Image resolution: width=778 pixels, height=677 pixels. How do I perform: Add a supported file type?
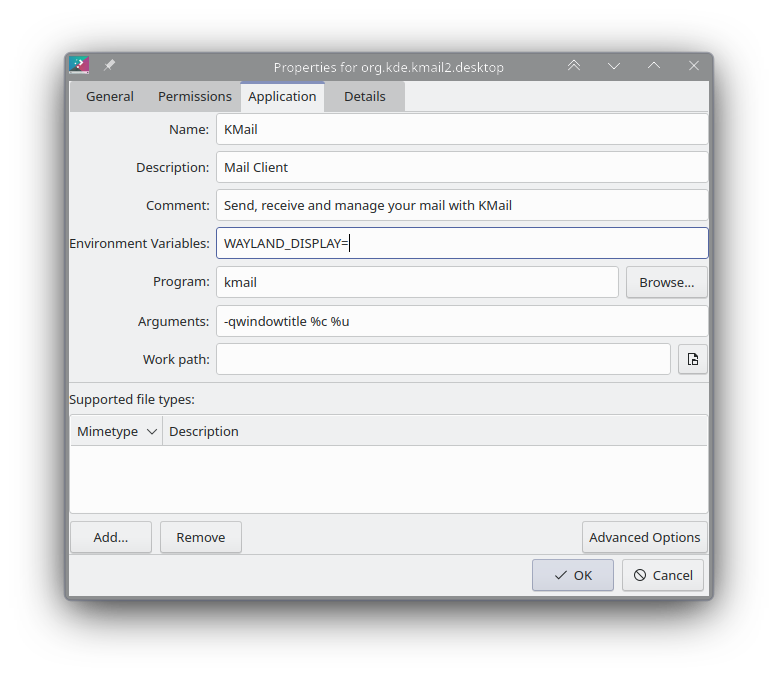[x=111, y=537]
